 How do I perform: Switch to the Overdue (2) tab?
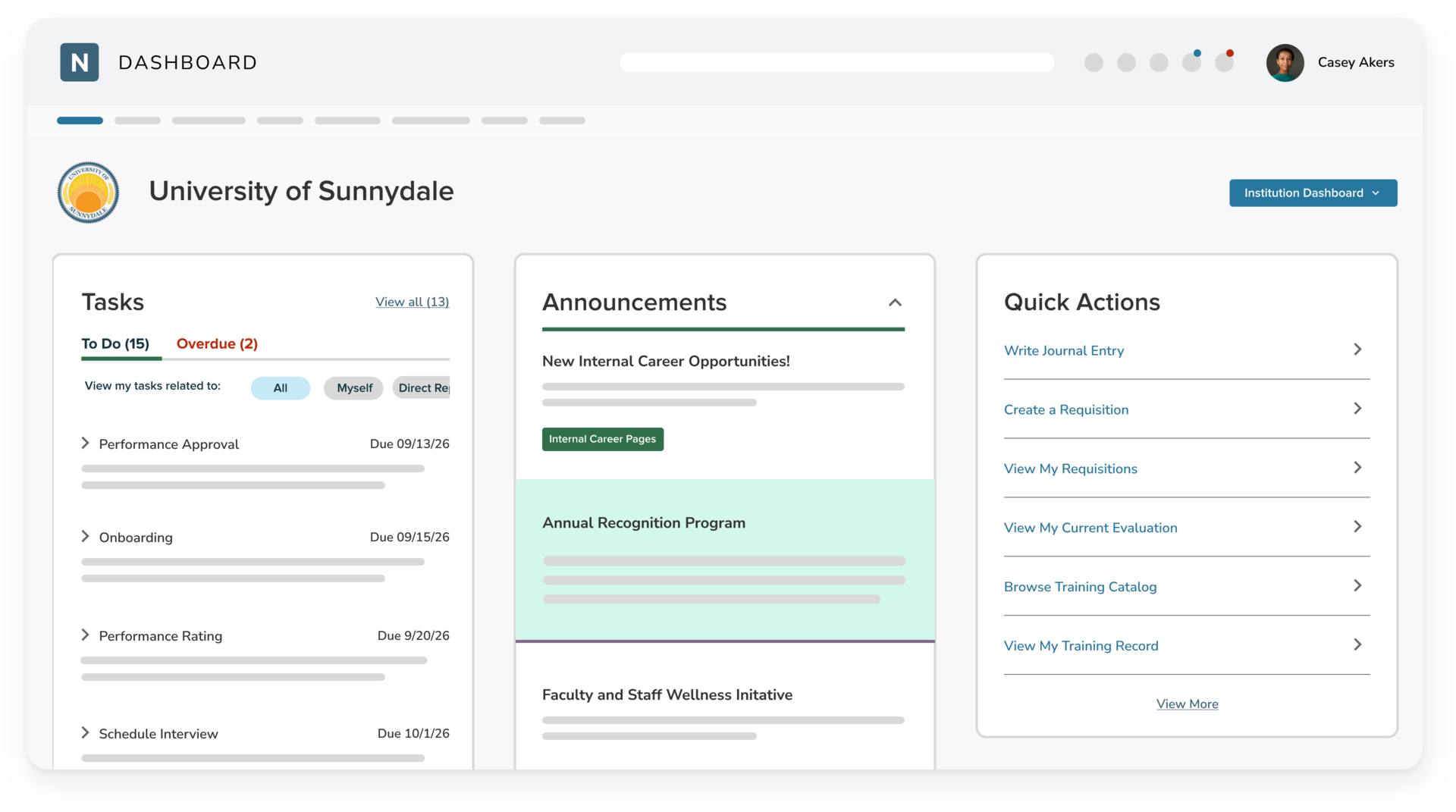tap(217, 343)
